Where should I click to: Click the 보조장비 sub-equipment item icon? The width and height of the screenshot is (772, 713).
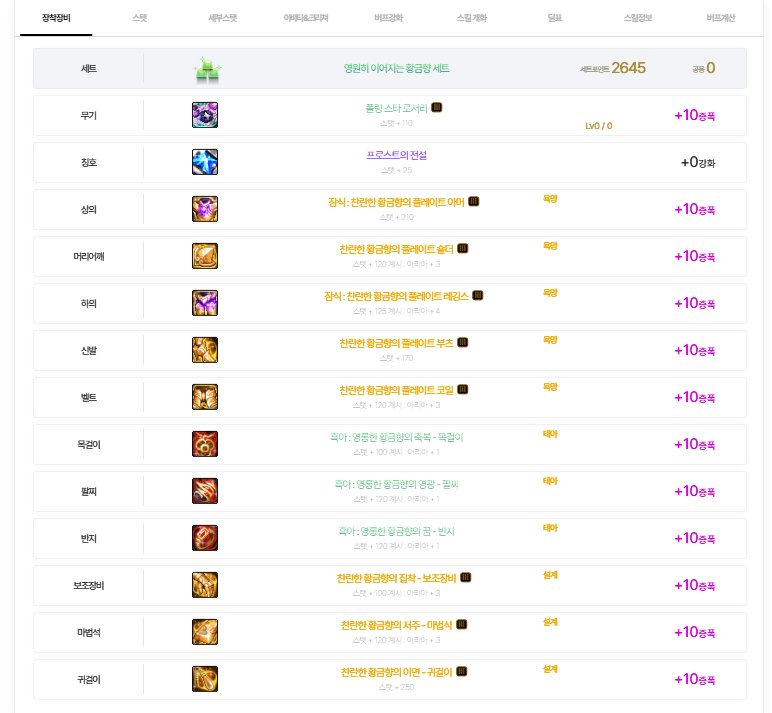click(205, 585)
